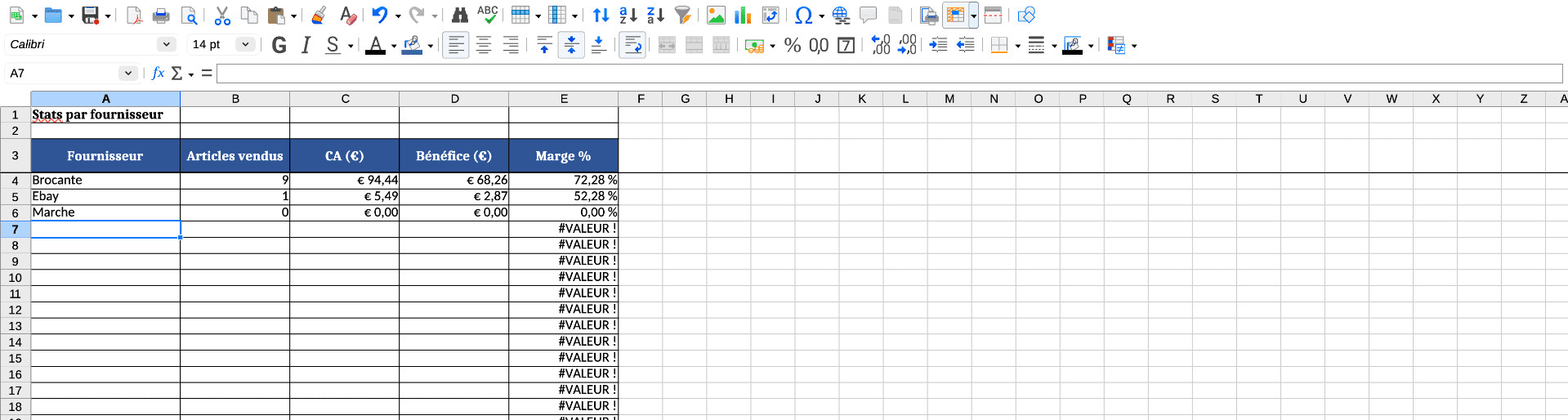Click the Clone Formatting paintbrush icon
Viewport: 1568px width, 420px height.
tap(319, 15)
